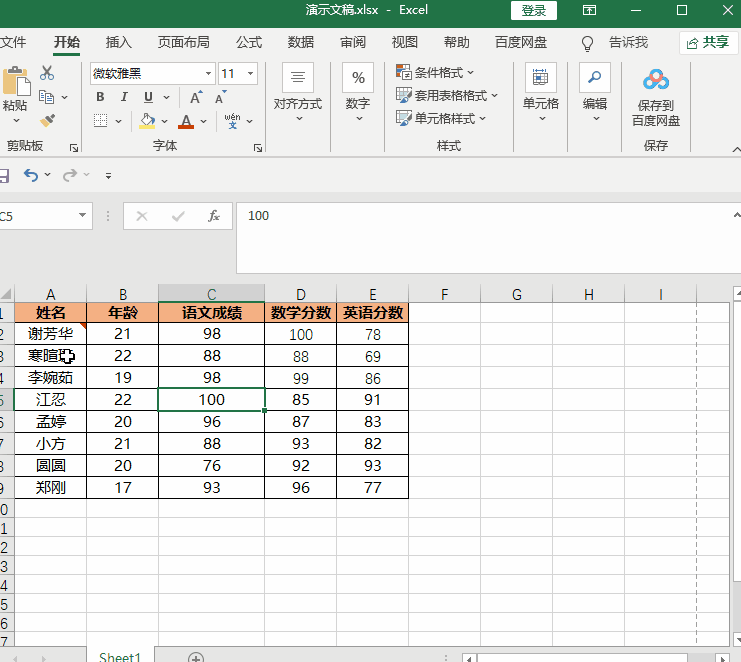Click the Insert Function fx icon

click(213, 216)
